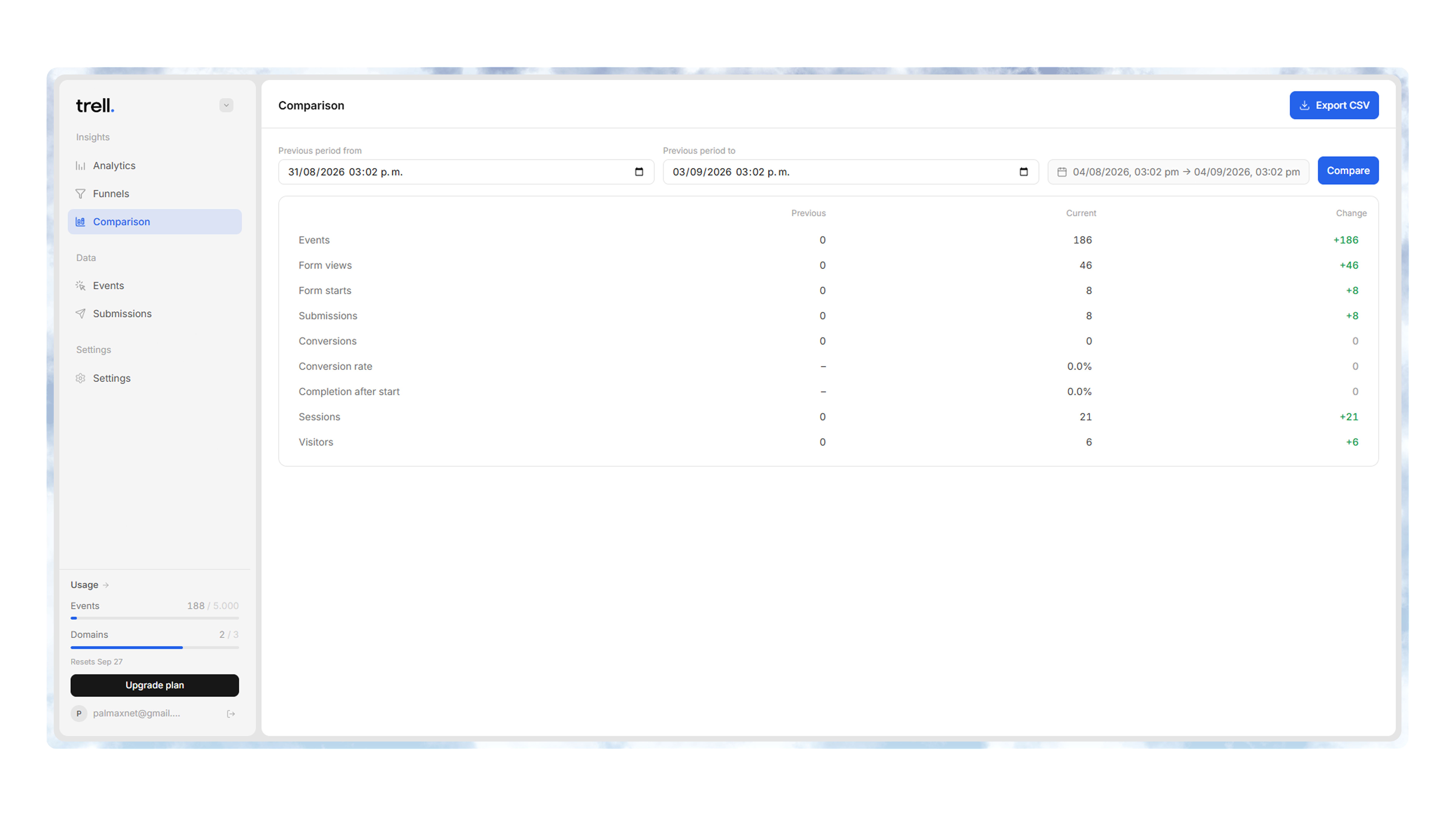
Task: Click the Insights section label
Action: click(93, 137)
